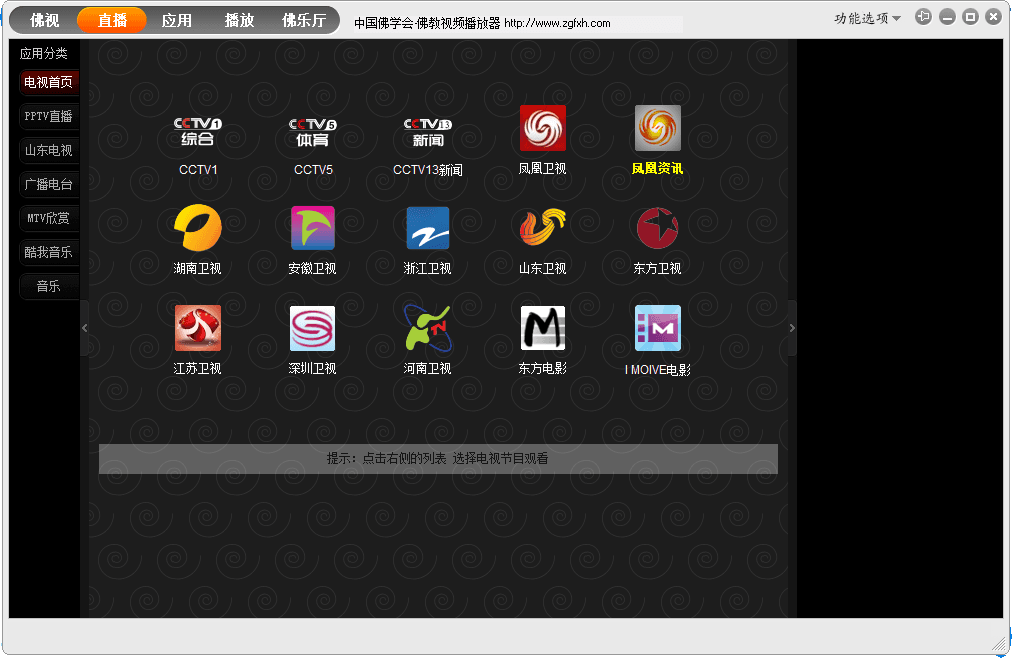
Task: Select the 安徽卫视 channel logo
Action: pyautogui.click(x=312, y=228)
